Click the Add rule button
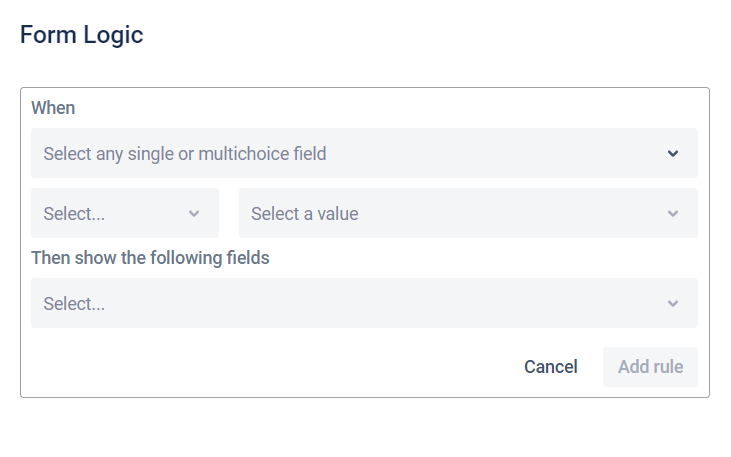 [650, 367]
